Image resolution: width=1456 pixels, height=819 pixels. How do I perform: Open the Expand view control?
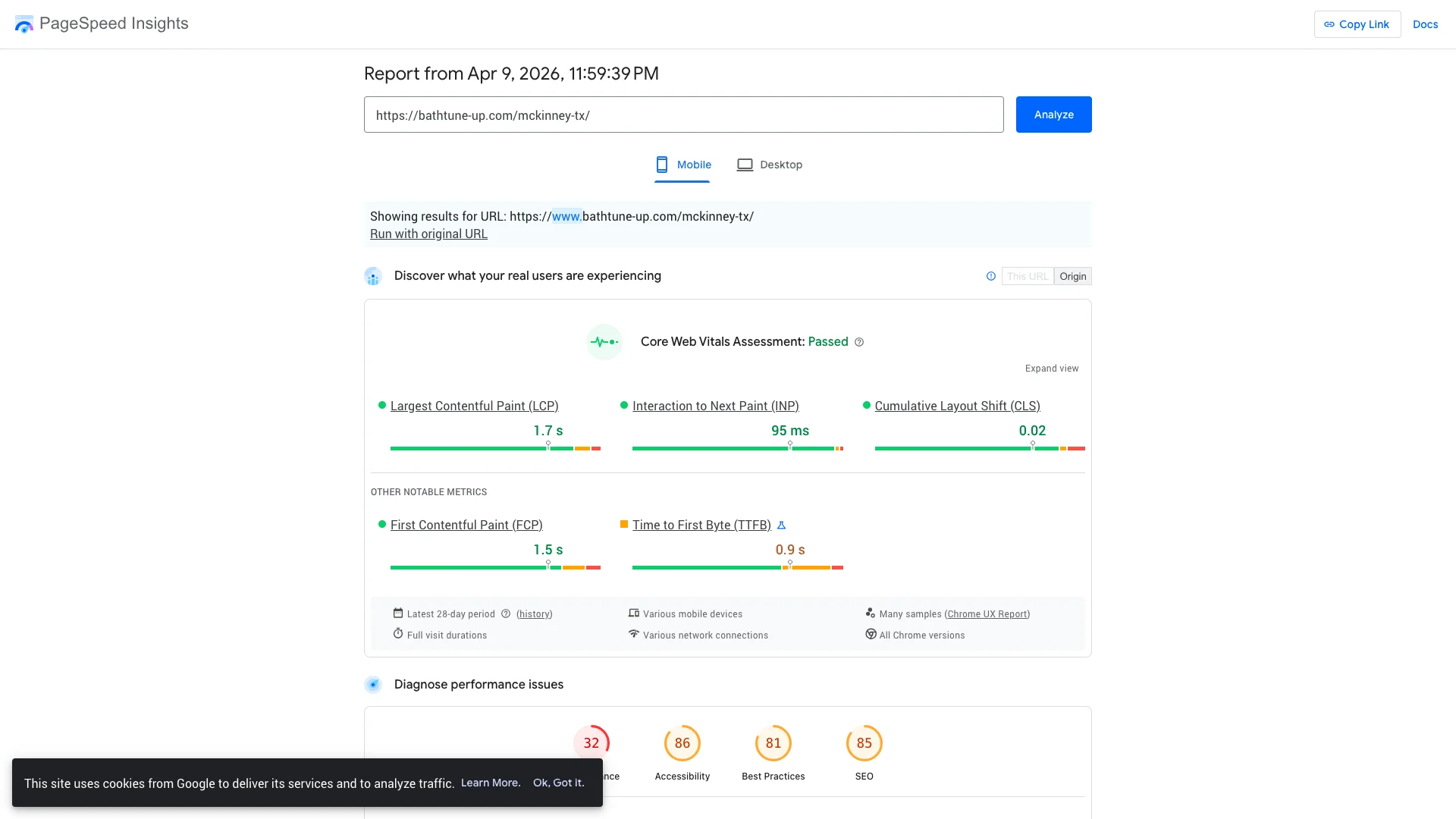coord(1051,369)
